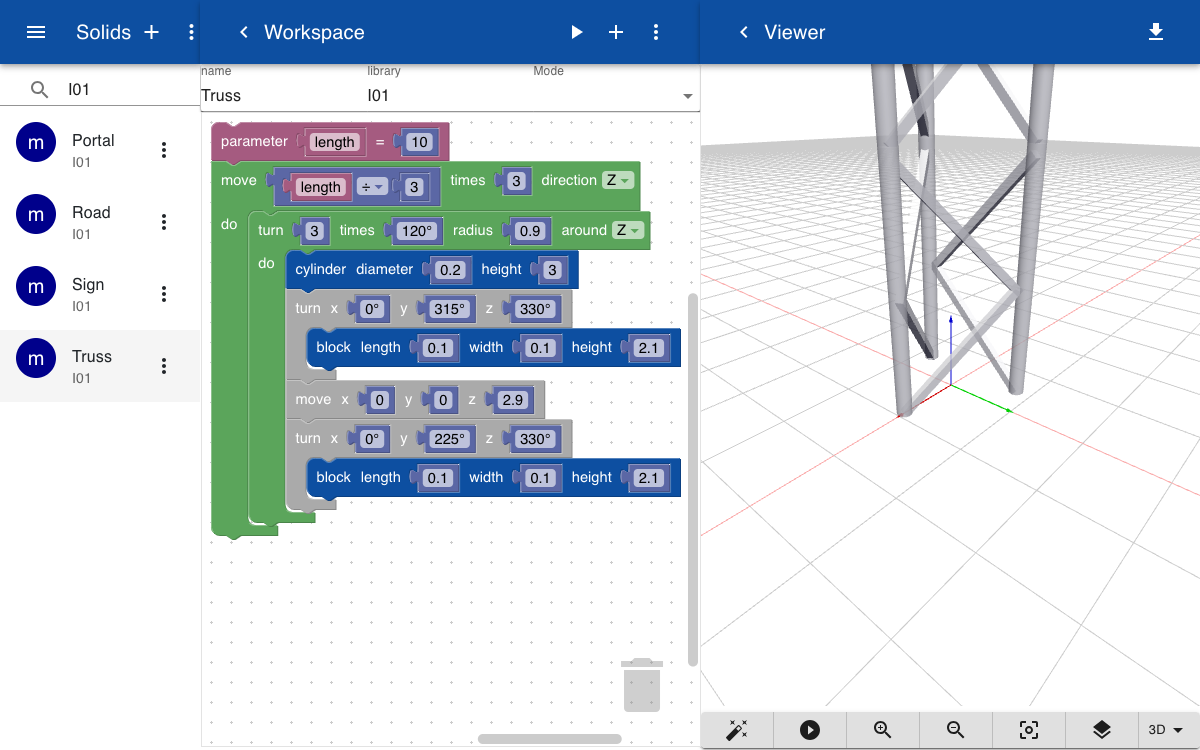Click Workspace back chevron
The width and height of the screenshot is (1200, 750).
243,32
